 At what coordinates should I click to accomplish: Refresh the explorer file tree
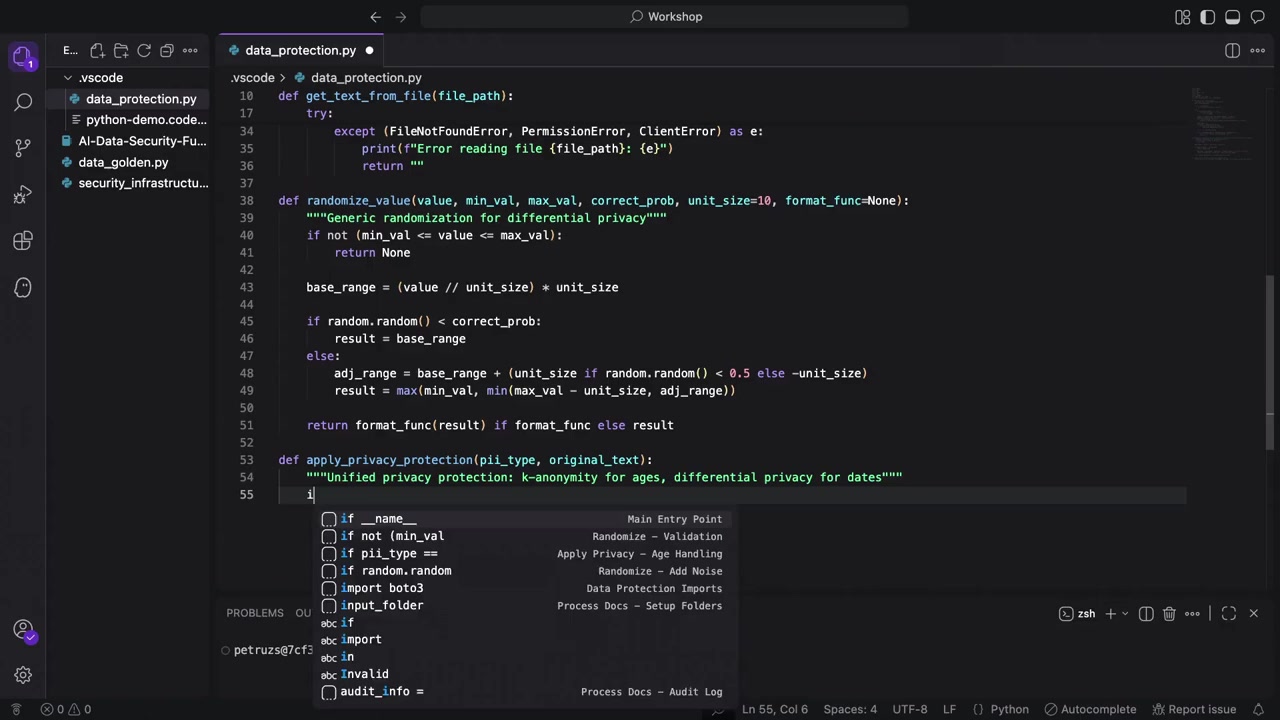click(144, 50)
